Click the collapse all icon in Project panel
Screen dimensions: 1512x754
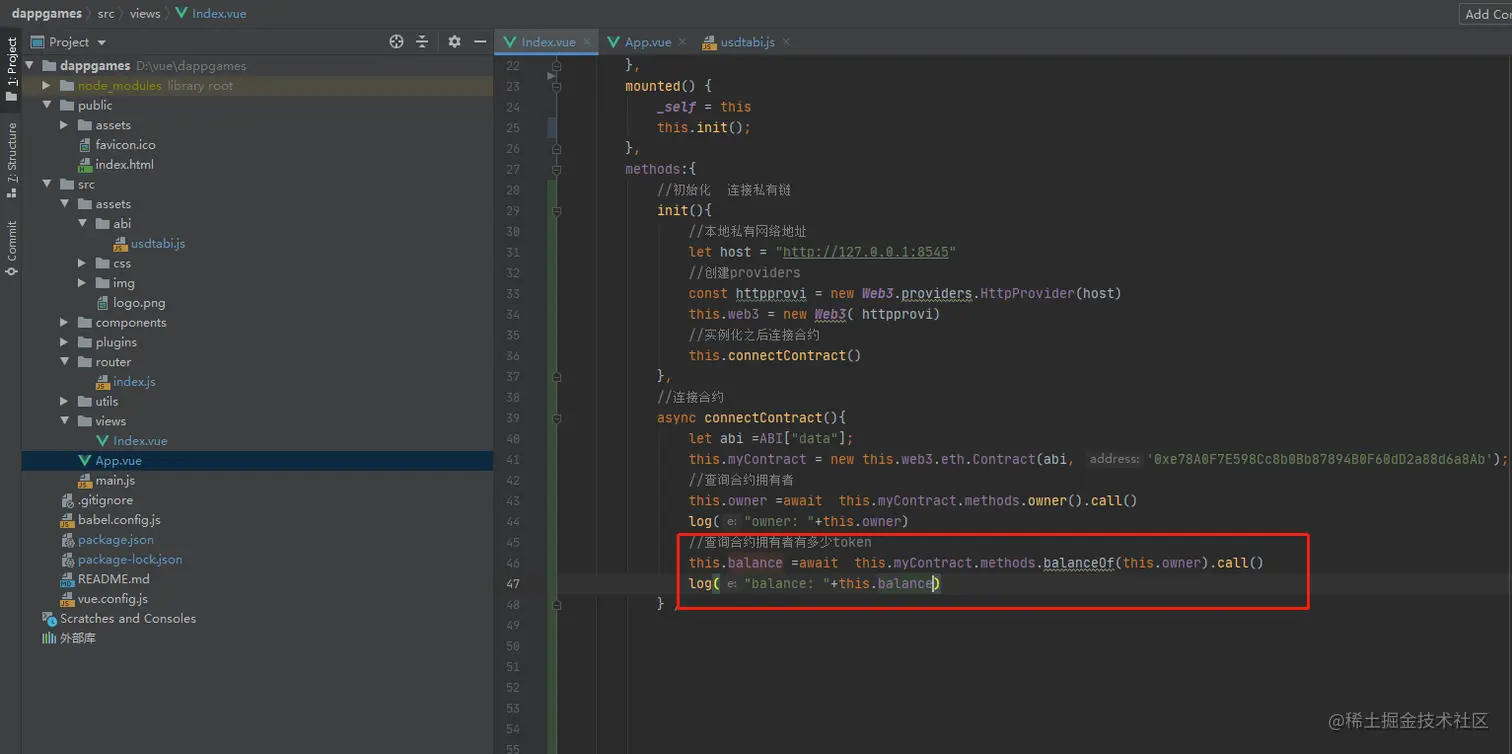click(422, 42)
